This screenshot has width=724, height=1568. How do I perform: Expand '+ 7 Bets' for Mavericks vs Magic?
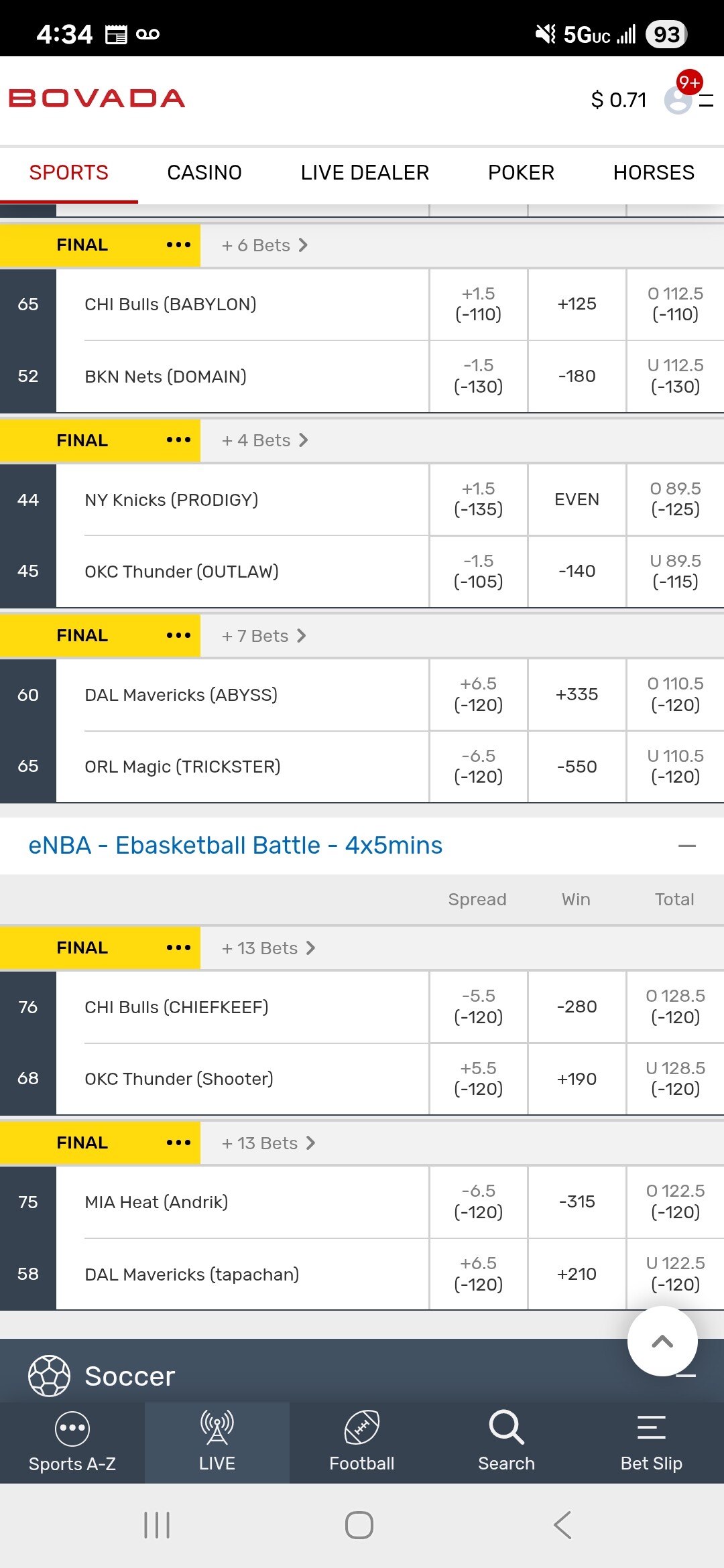coord(264,636)
